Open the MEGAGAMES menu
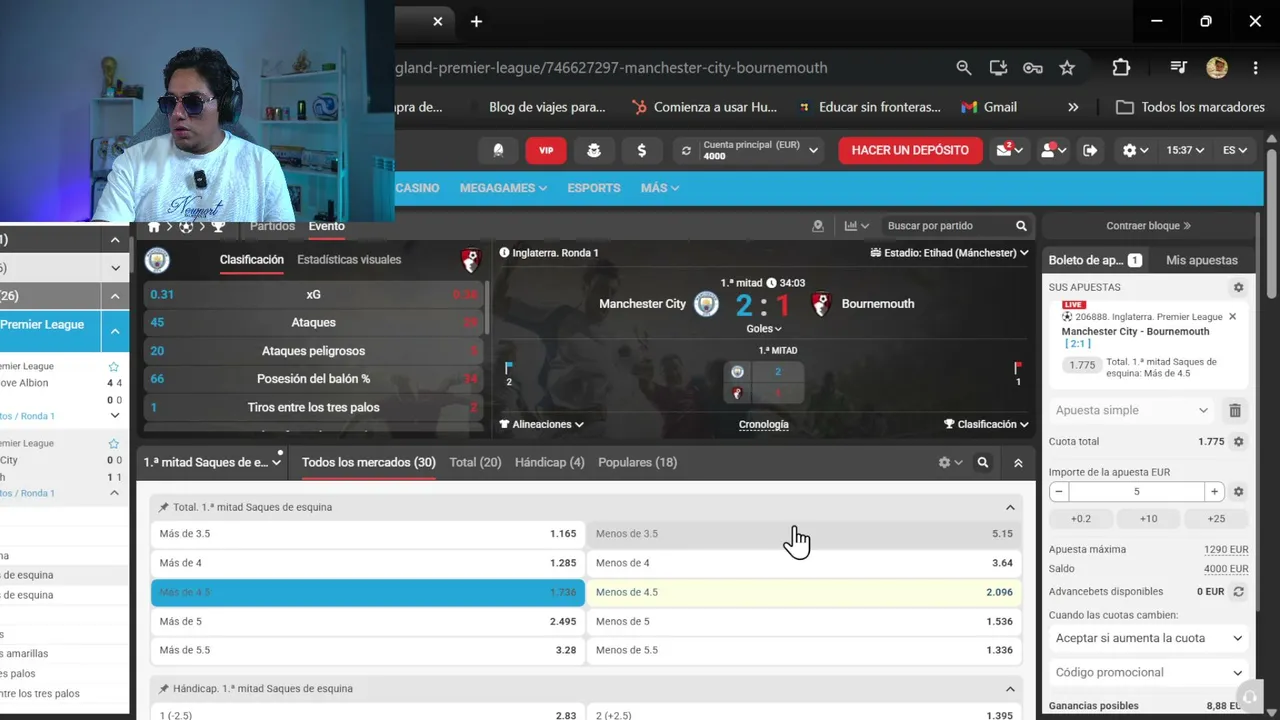Viewport: 1280px width, 720px height. [x=503, y=188]
